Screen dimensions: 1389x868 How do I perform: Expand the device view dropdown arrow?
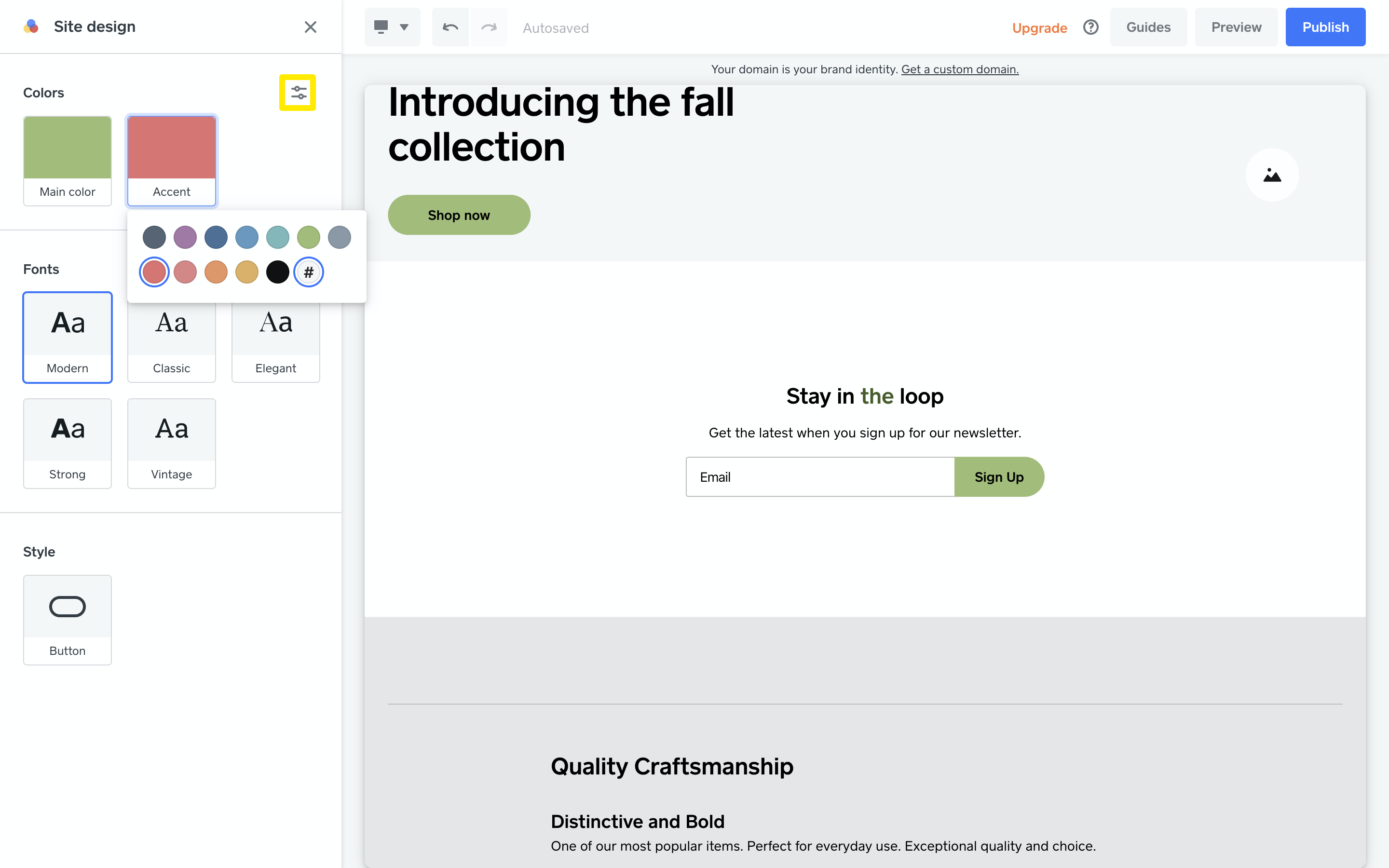point(404,27)
